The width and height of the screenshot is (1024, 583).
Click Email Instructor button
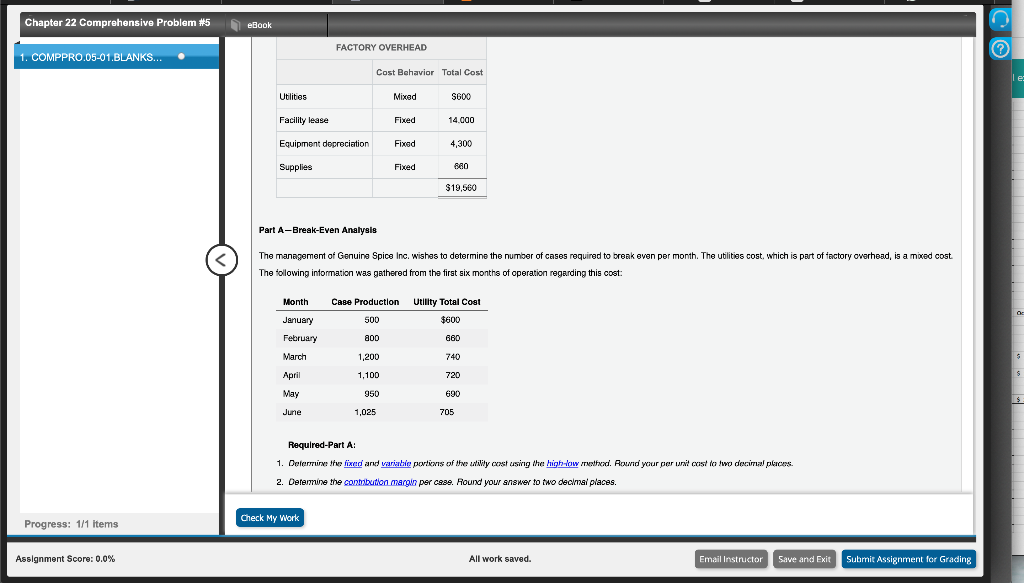[731, 559]
